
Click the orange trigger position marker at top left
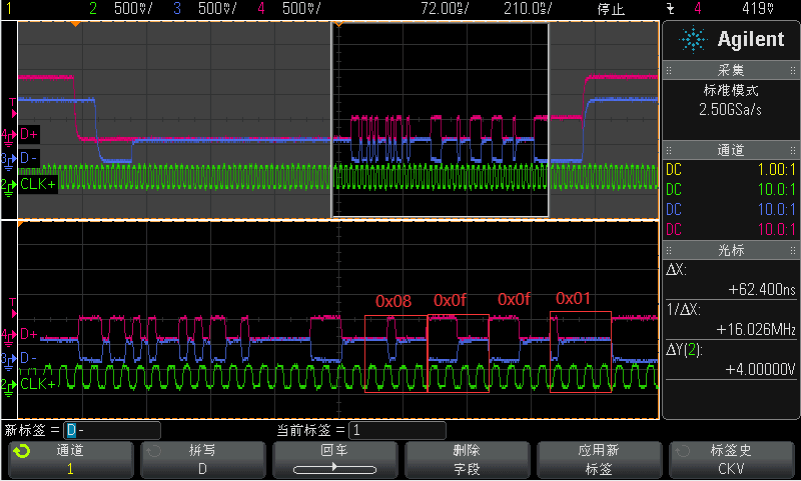[74, 25]
